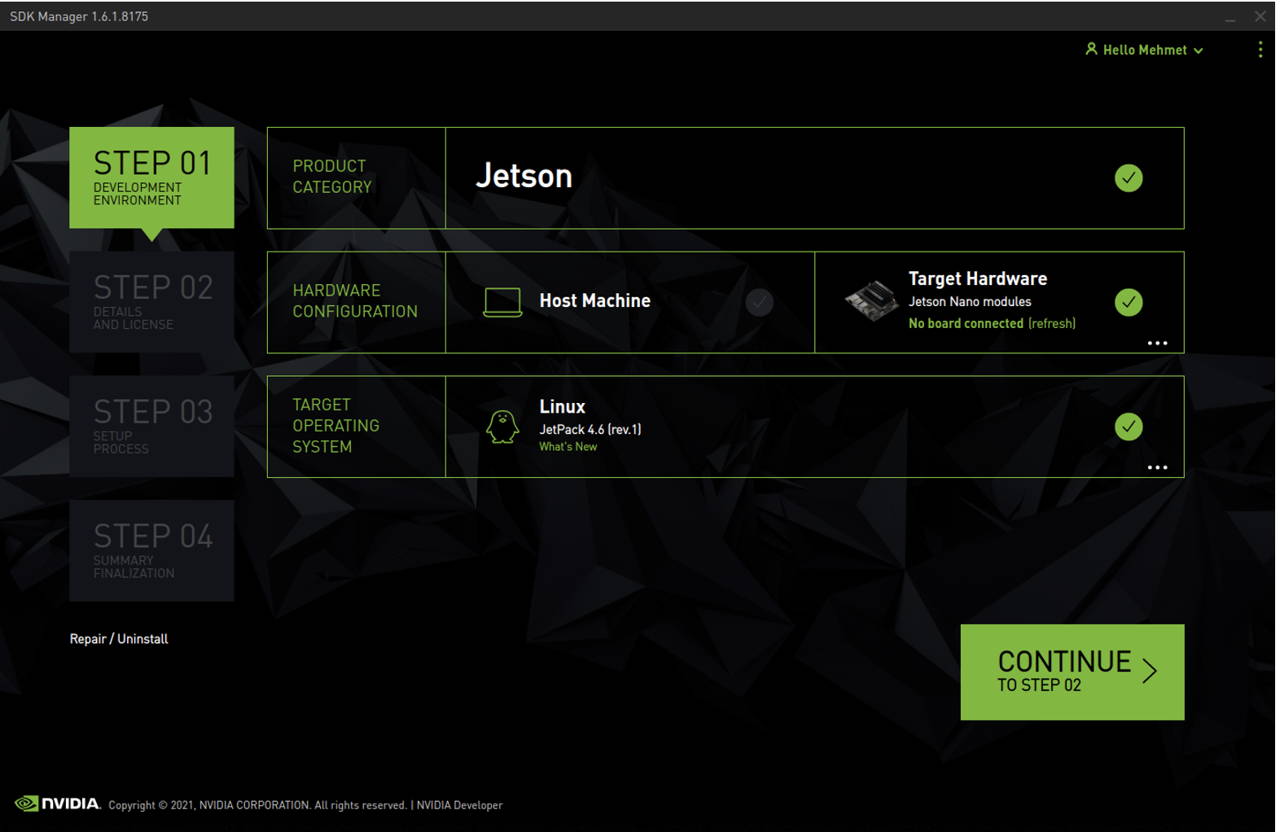Open the Target Operating System ellipsis options

[x=1157, y=467]
